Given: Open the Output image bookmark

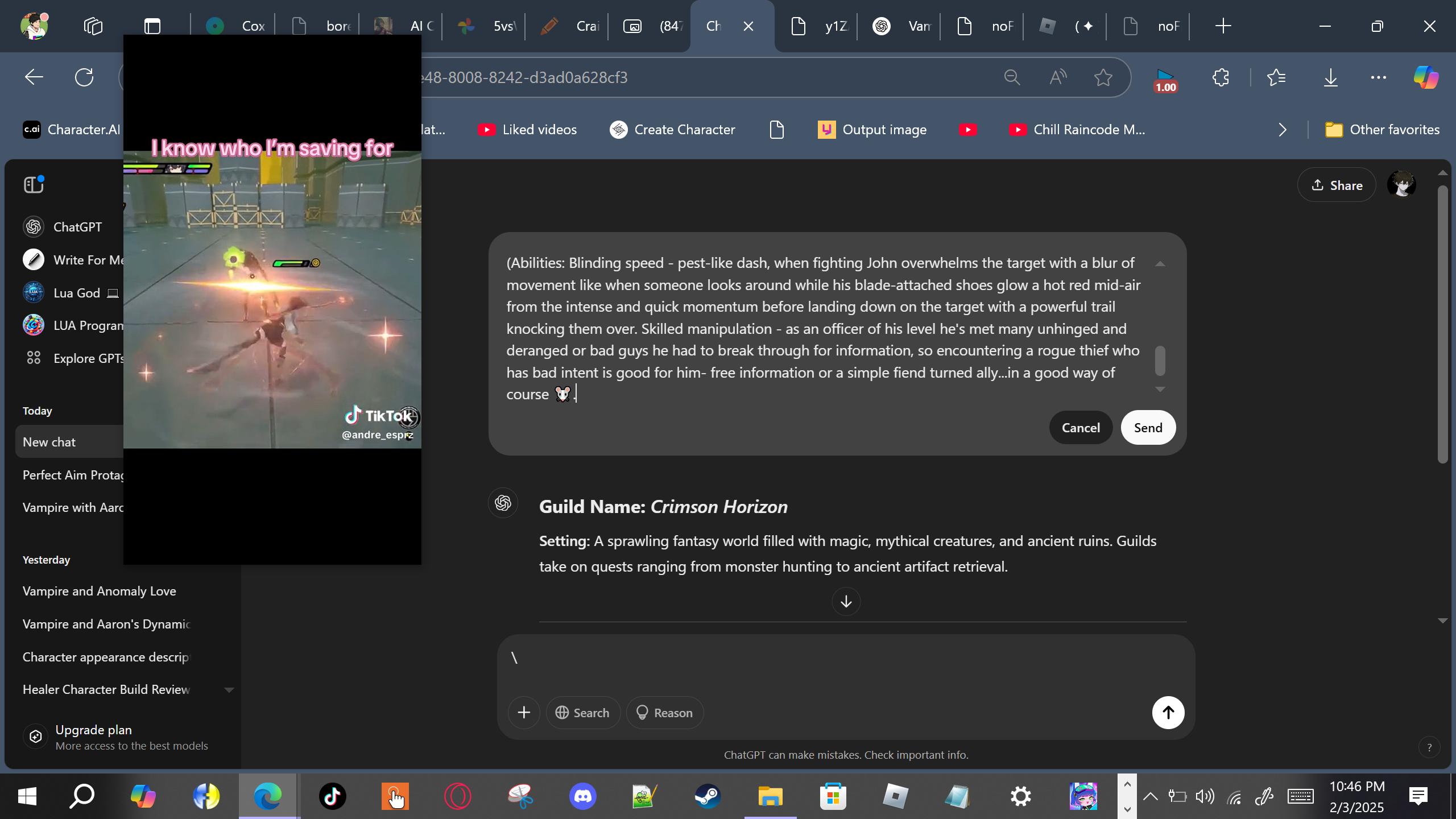Looking at the screenshot, I should coord(872,130).
